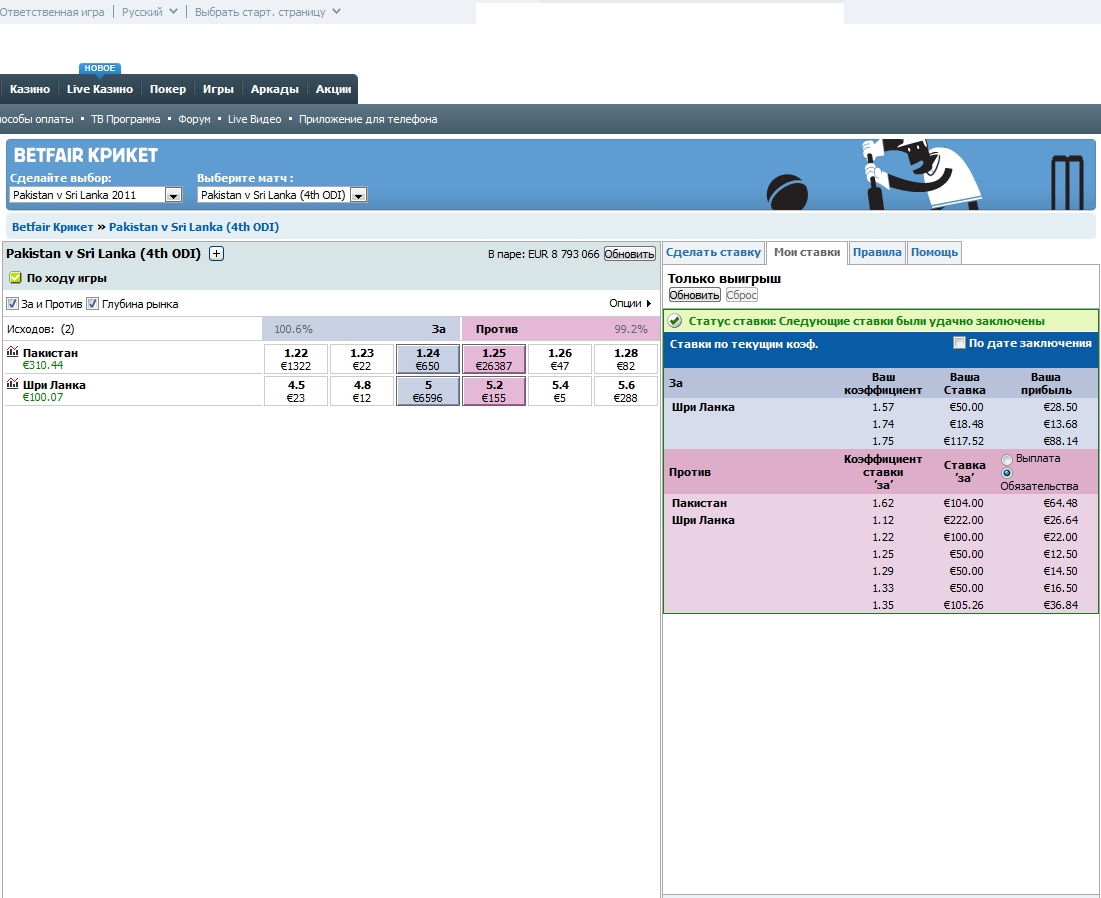This screenshot has height=898, width=1101.
Task: Go to the Аркады menu item
Action: click(275, 89)
